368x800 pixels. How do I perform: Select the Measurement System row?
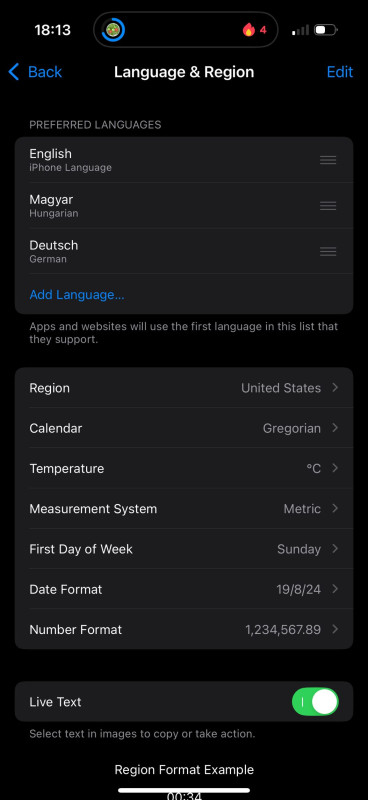pyautogui.click(x=184, y=509)
